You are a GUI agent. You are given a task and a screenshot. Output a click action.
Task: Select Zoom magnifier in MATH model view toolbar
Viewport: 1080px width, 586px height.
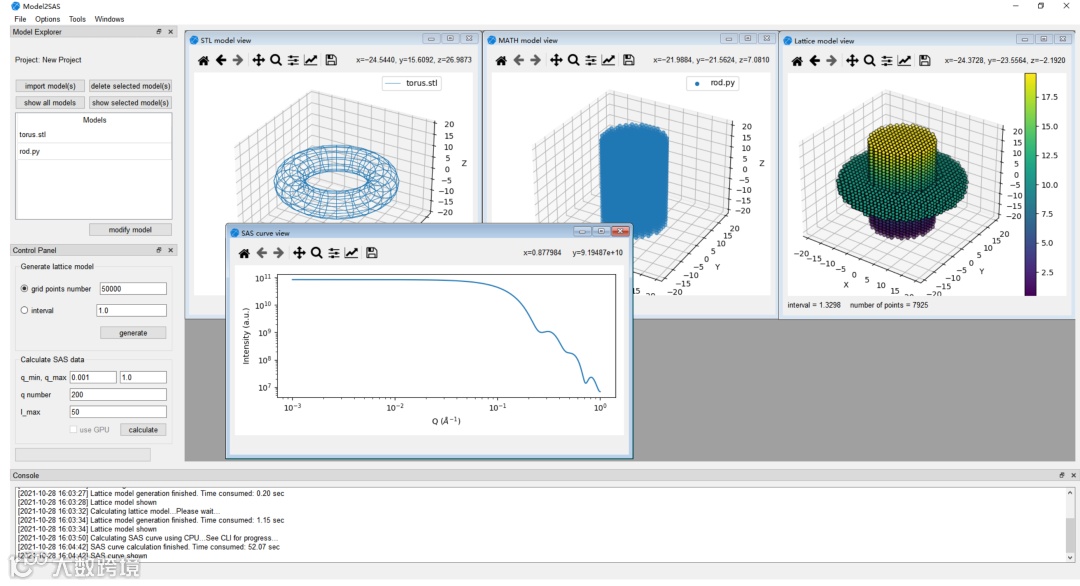tap(573, 61)
